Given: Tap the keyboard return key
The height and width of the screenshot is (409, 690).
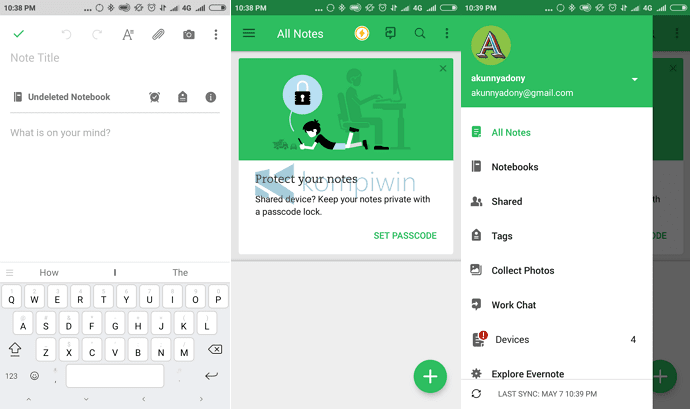Looking at the screenshot, I should [211, 376].
